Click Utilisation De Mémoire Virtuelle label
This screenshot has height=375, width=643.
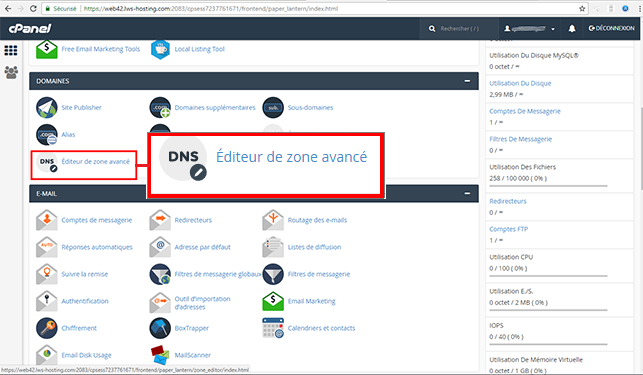pos(536,360)
